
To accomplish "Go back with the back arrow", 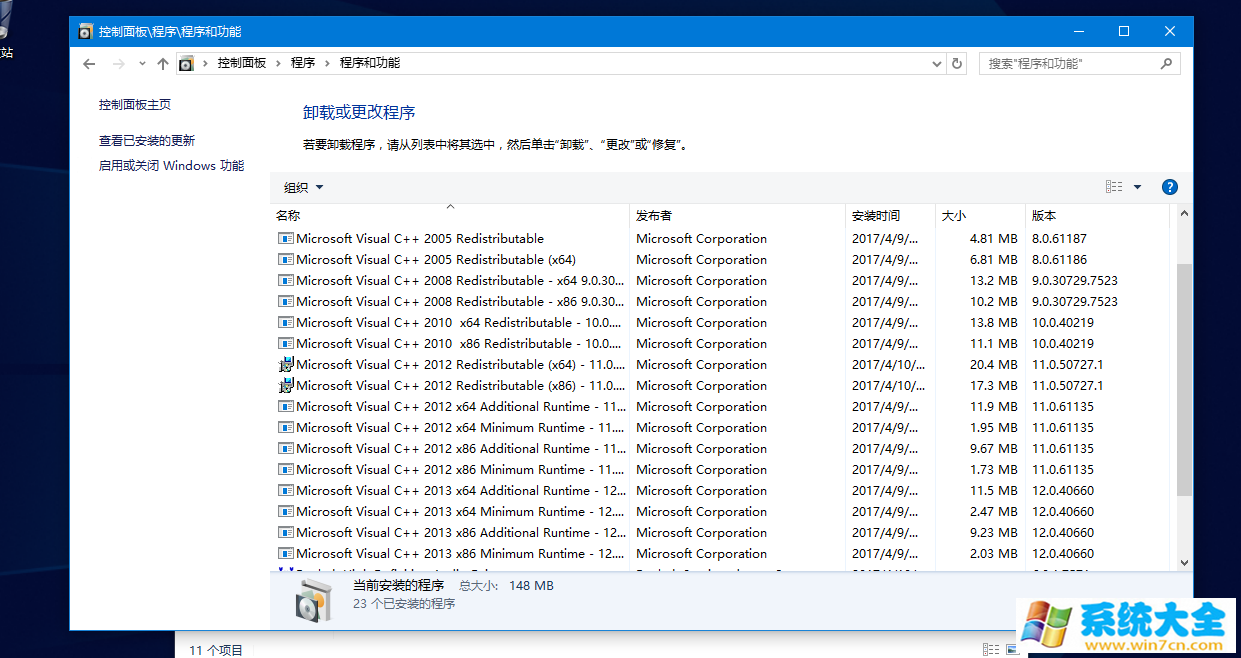I will pos(89,63).
